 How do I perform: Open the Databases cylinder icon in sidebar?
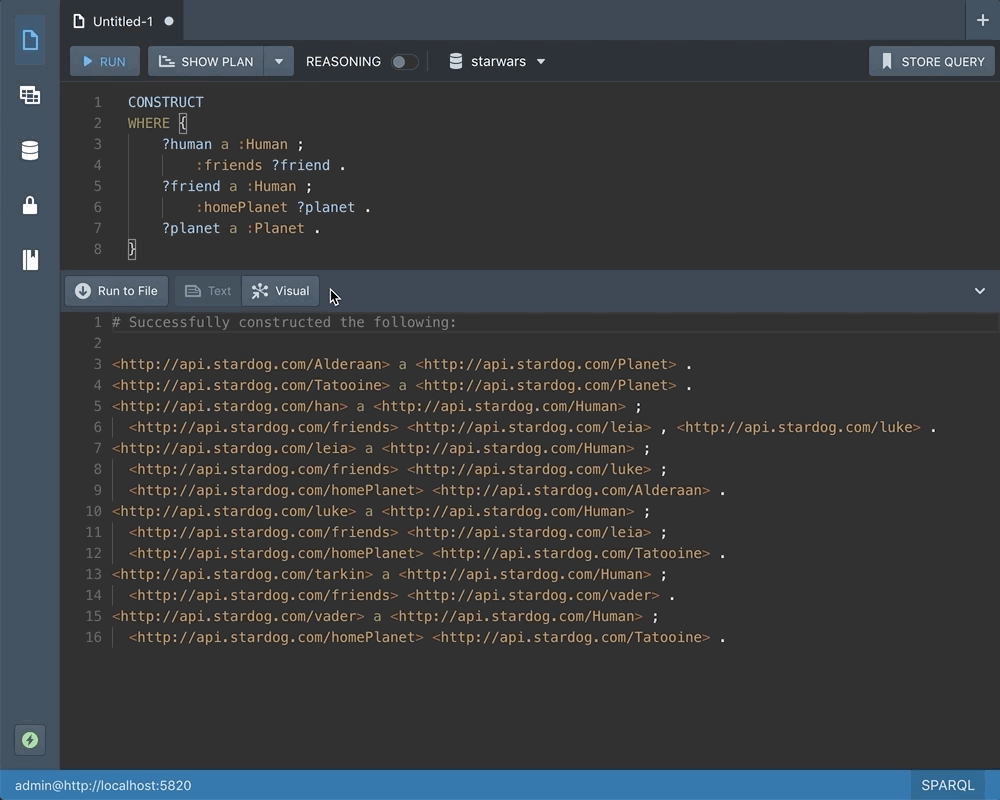tap(30, 151)
